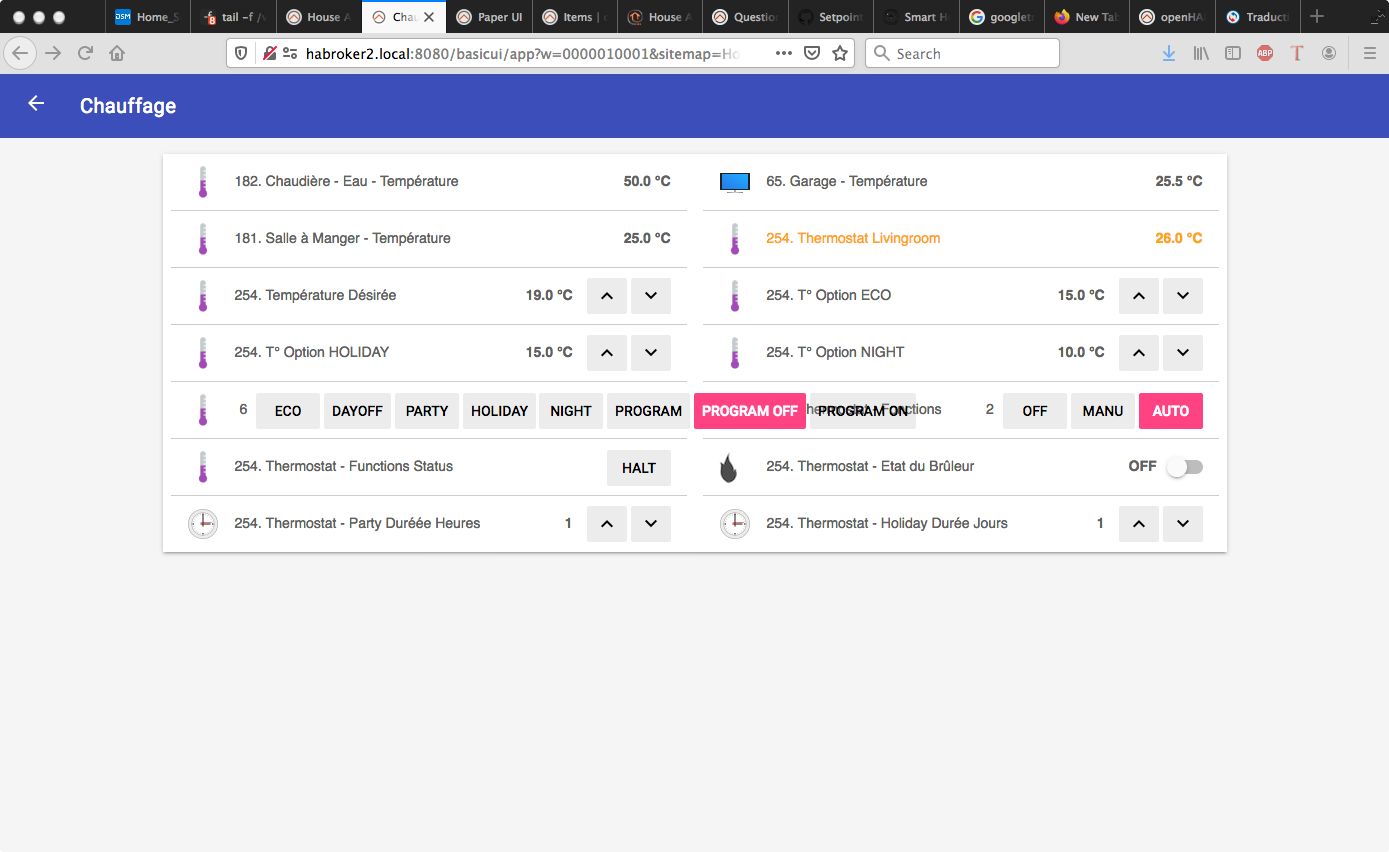
Task: Switch to the Paper UI browser tab
Action: 492,17
